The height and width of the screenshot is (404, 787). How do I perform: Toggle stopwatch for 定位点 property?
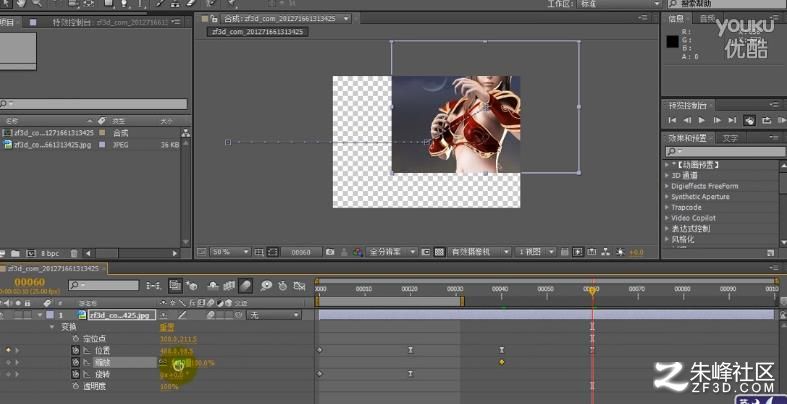pyautogui.click(x=75, y=339)
